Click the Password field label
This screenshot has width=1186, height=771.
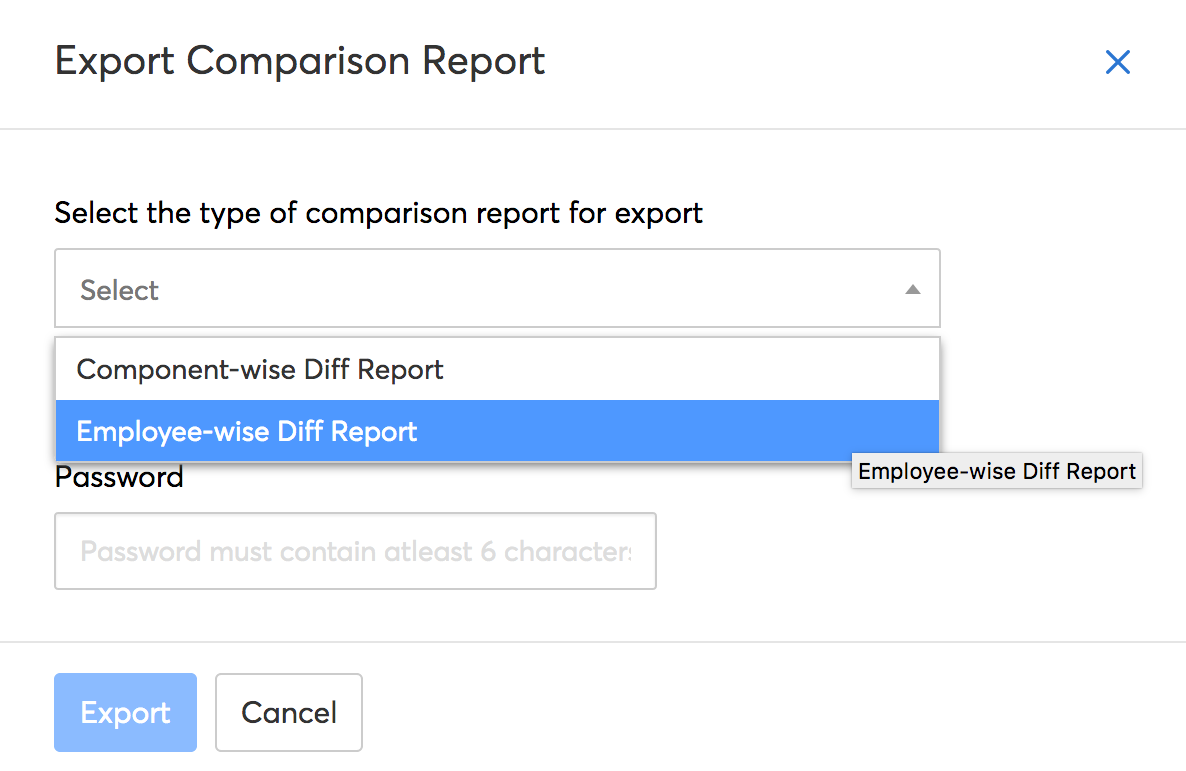tap(118, 477)
